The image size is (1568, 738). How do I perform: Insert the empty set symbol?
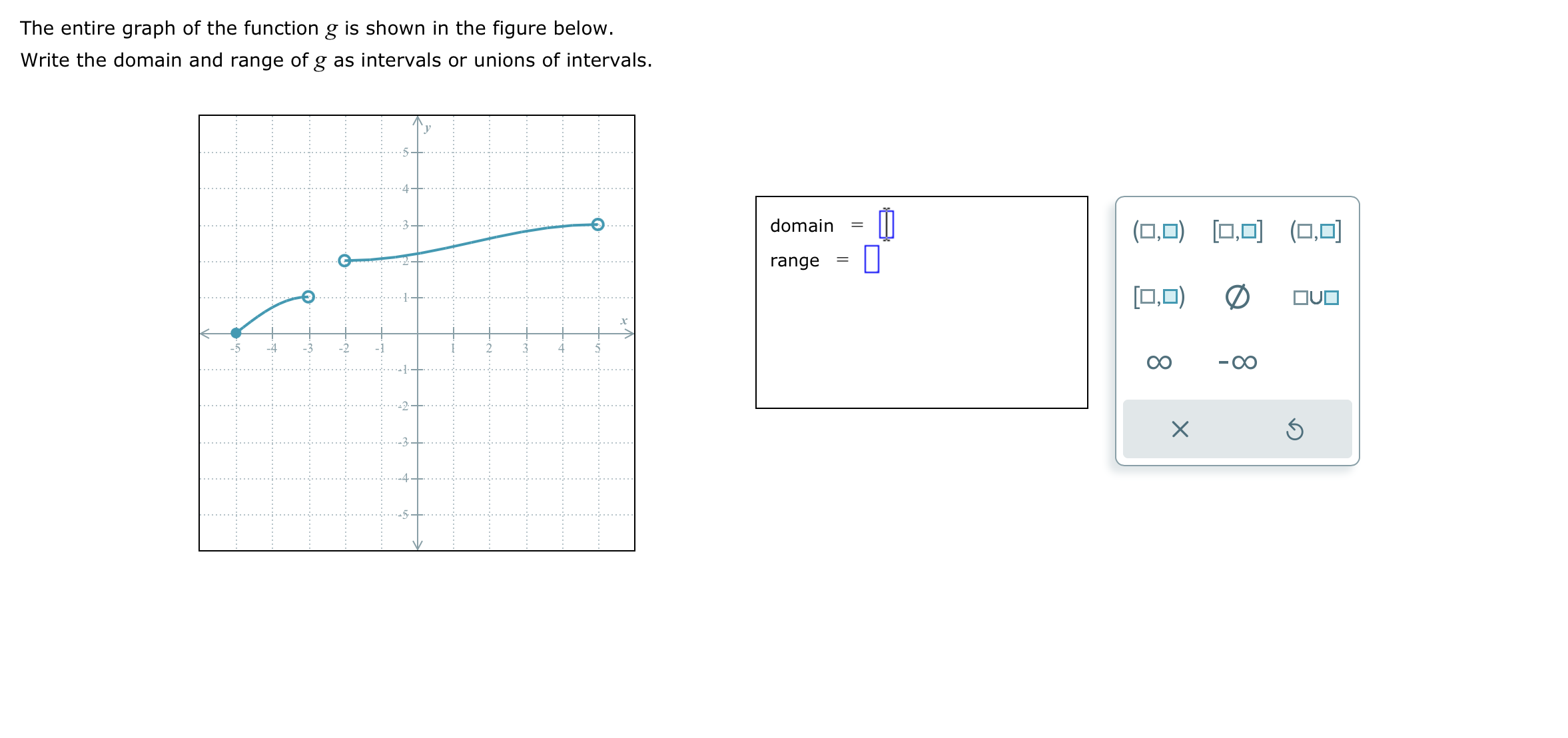click(x=1238, y=297)
